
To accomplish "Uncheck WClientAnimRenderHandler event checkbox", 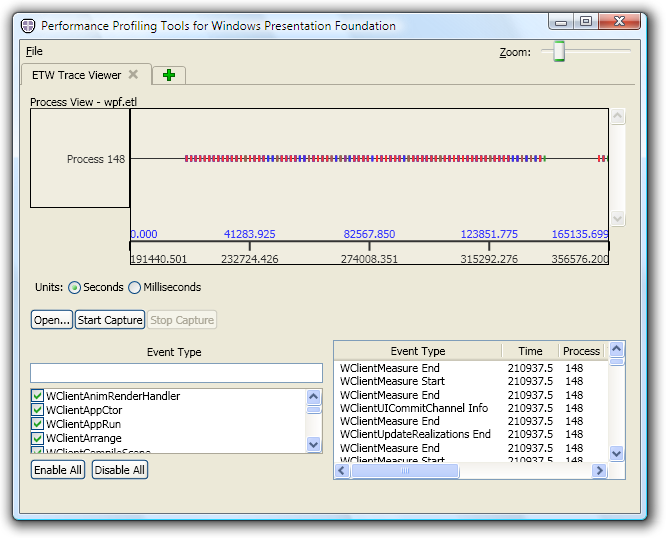I will tap(38, 396).
